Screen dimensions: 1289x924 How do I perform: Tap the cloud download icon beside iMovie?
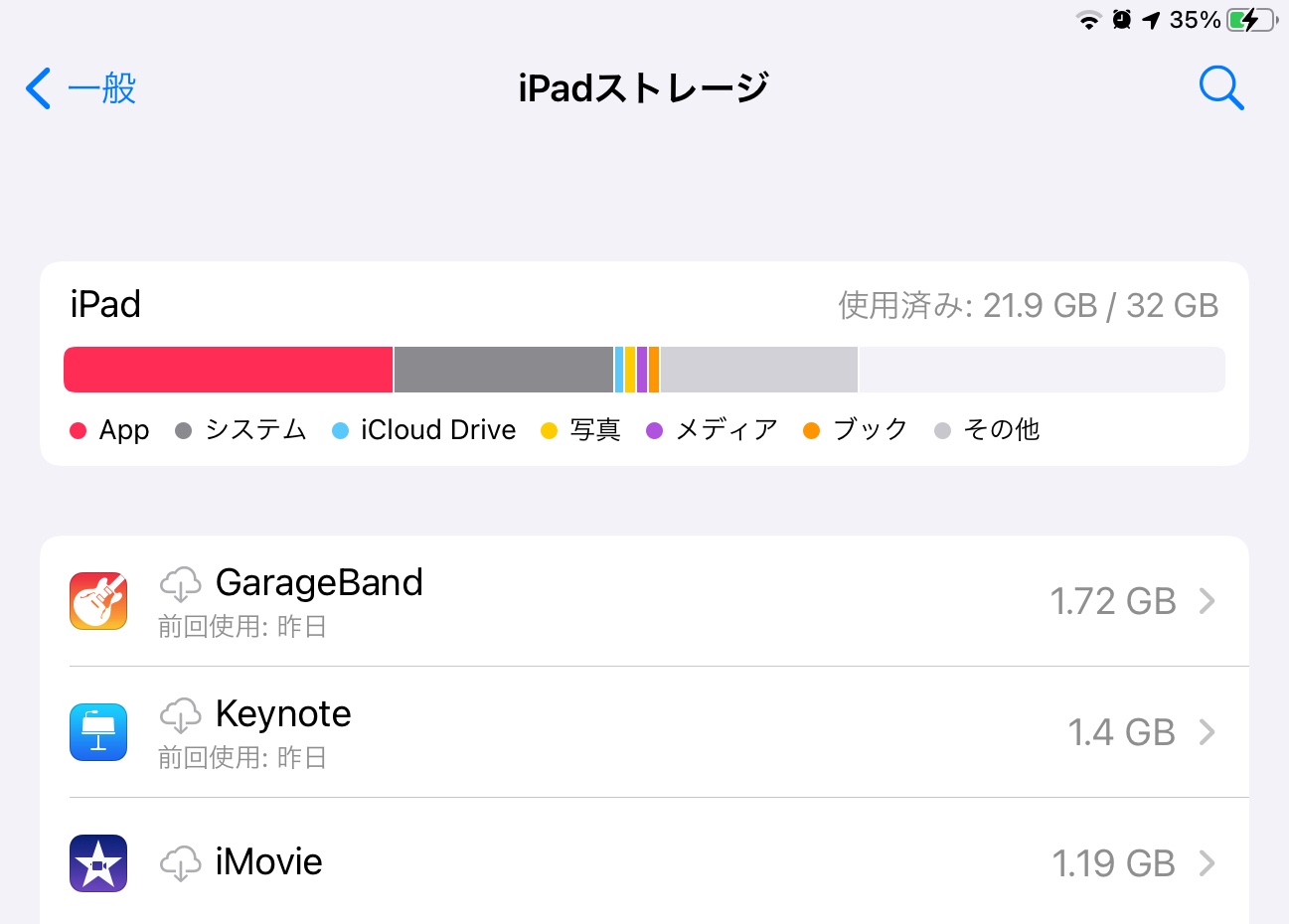[x=180, y=863]
